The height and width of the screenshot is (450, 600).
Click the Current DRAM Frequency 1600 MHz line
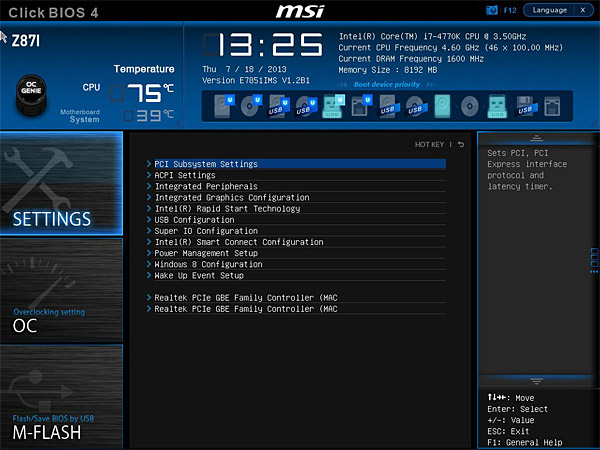411,59
